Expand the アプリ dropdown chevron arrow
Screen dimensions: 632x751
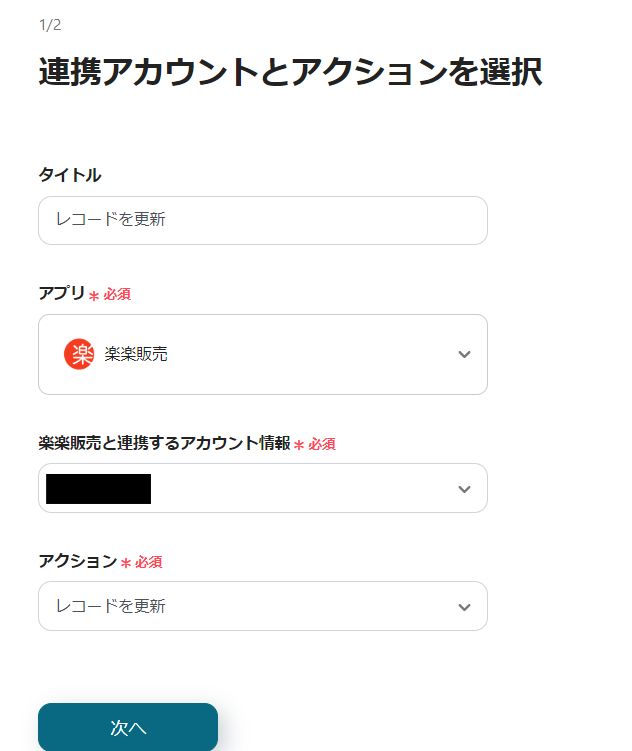click(463, 354)
